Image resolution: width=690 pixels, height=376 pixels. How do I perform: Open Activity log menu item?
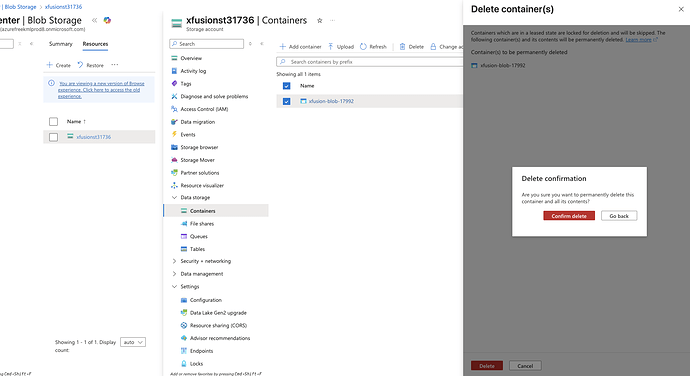click(193, 71)
